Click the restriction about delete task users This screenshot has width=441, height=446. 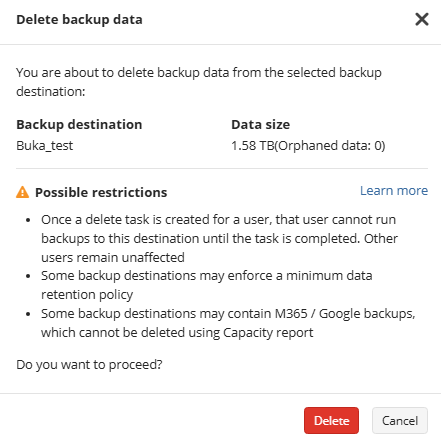pos(219,238)
